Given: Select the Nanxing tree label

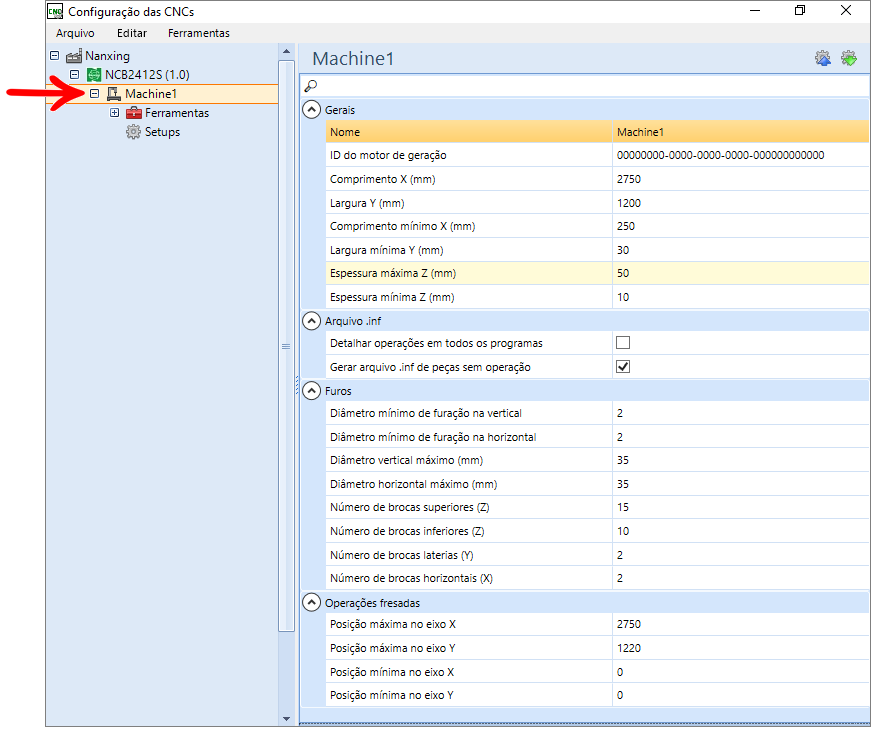Looking at the screenshot, I should (x=107, y=56).
